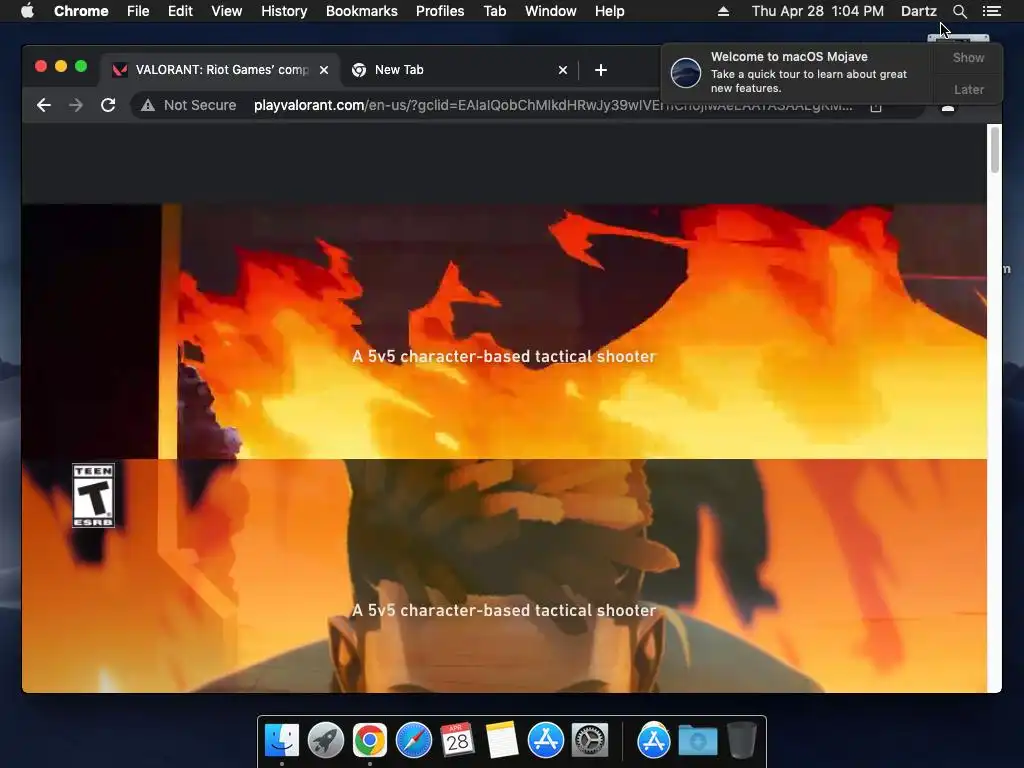
Task: Click the page's vertical scrollbar thumb
Action: tap(995, 150)
